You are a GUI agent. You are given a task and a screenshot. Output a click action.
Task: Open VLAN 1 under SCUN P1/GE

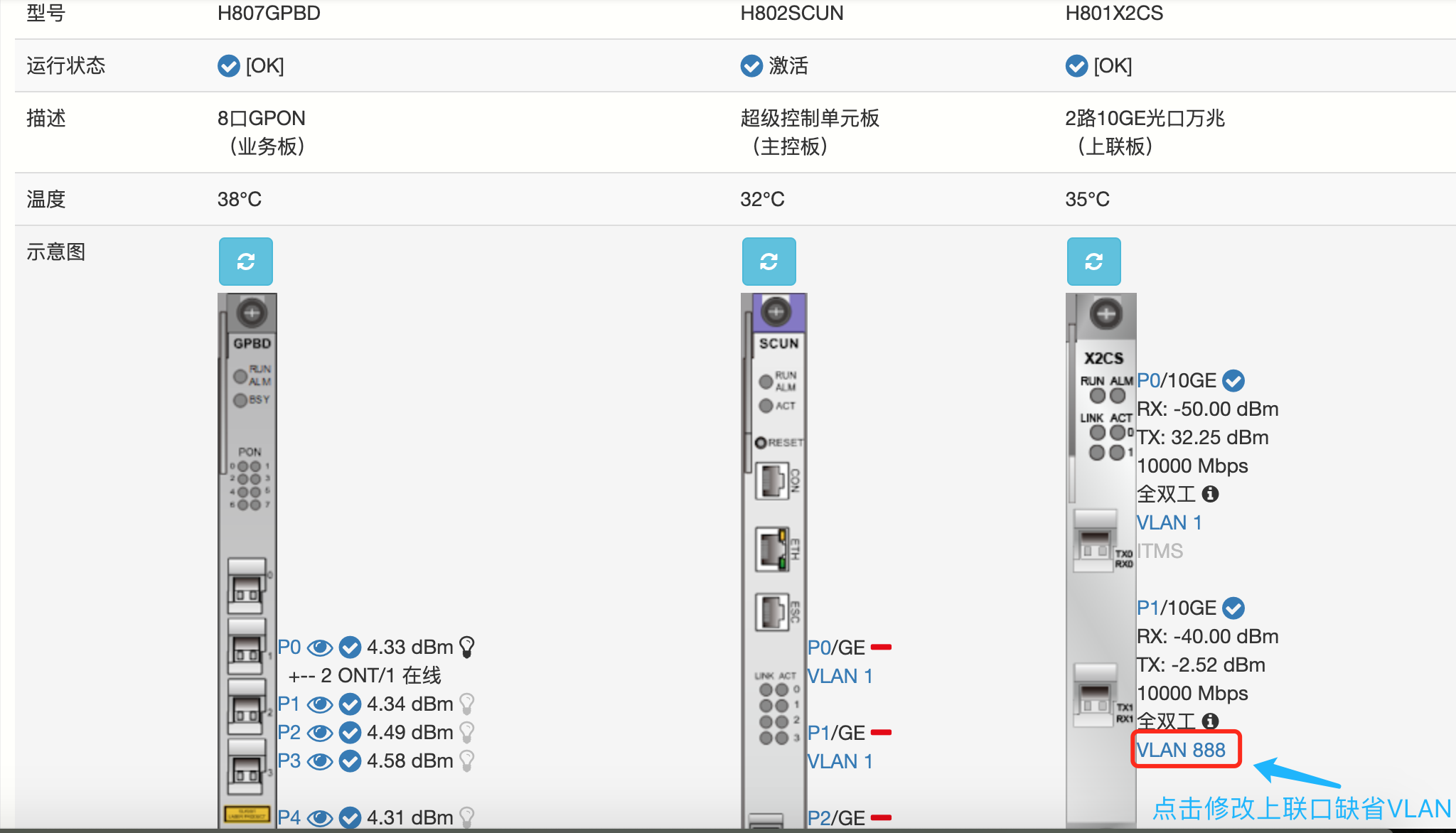click(840, 761)
